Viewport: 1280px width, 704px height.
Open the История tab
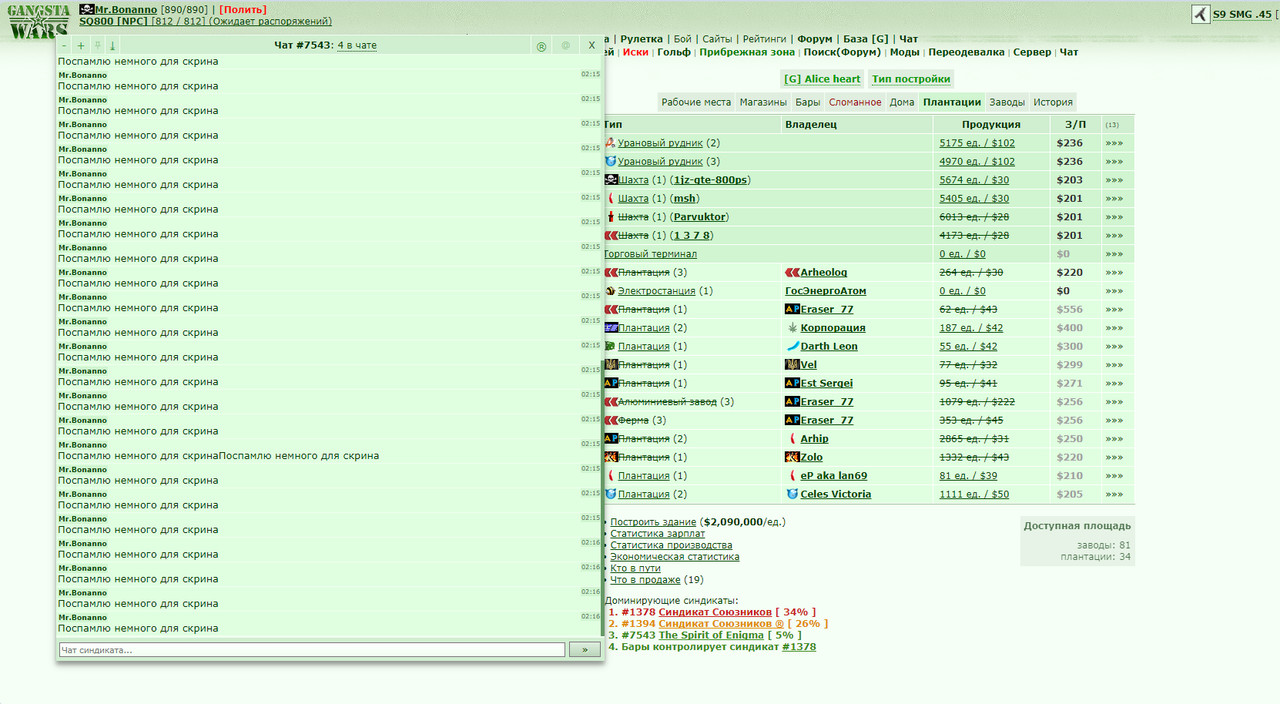[1053, 102]
